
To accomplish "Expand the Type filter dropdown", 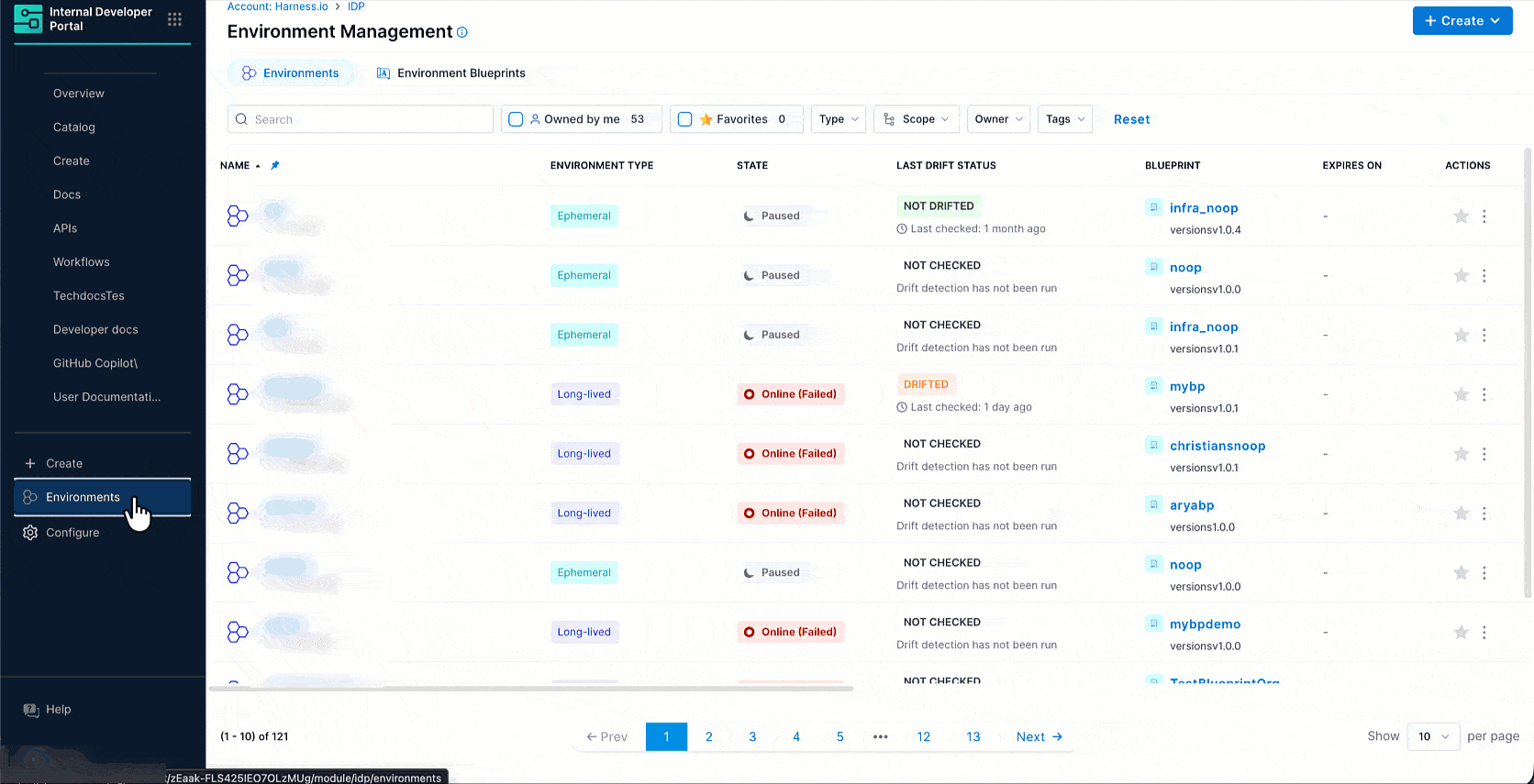I will pos(838,119).
